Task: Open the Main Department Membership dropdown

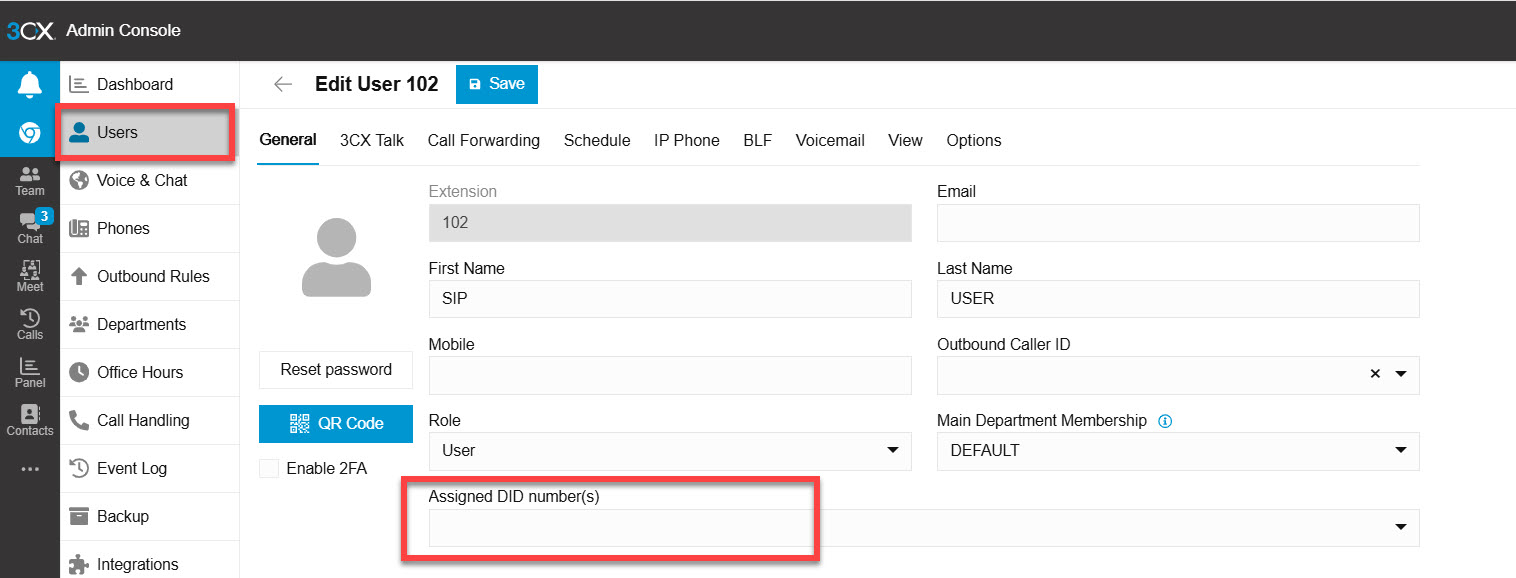Action: pos(1400,451)
